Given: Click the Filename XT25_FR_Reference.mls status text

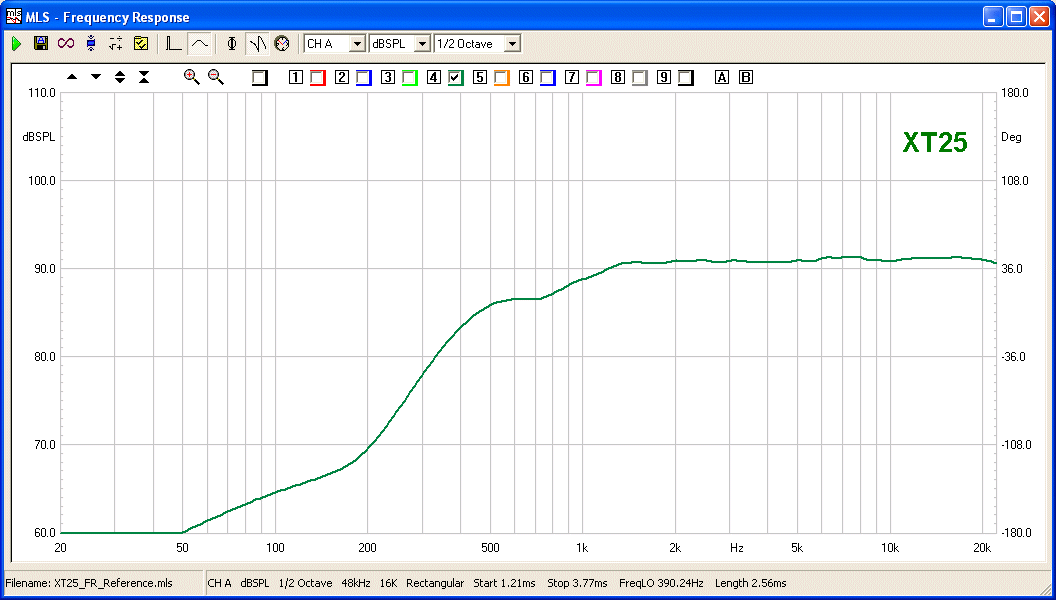Looking at the screenshot, I should point(88,583).
